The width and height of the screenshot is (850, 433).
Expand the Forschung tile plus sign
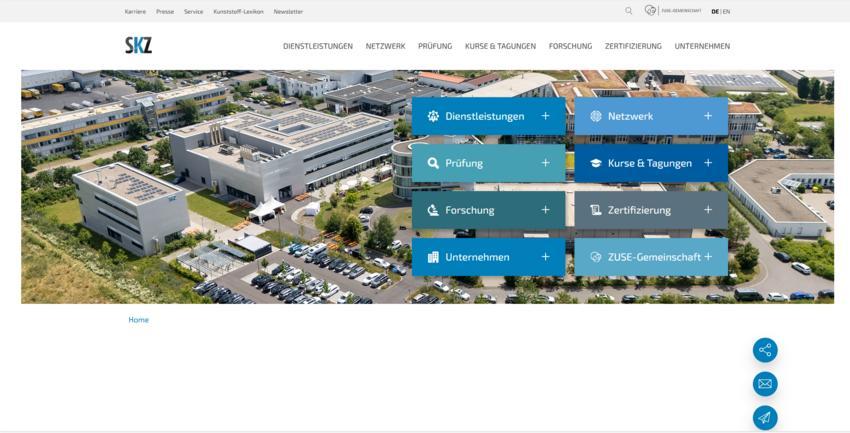pyautogui.click(x=545, y=210)
